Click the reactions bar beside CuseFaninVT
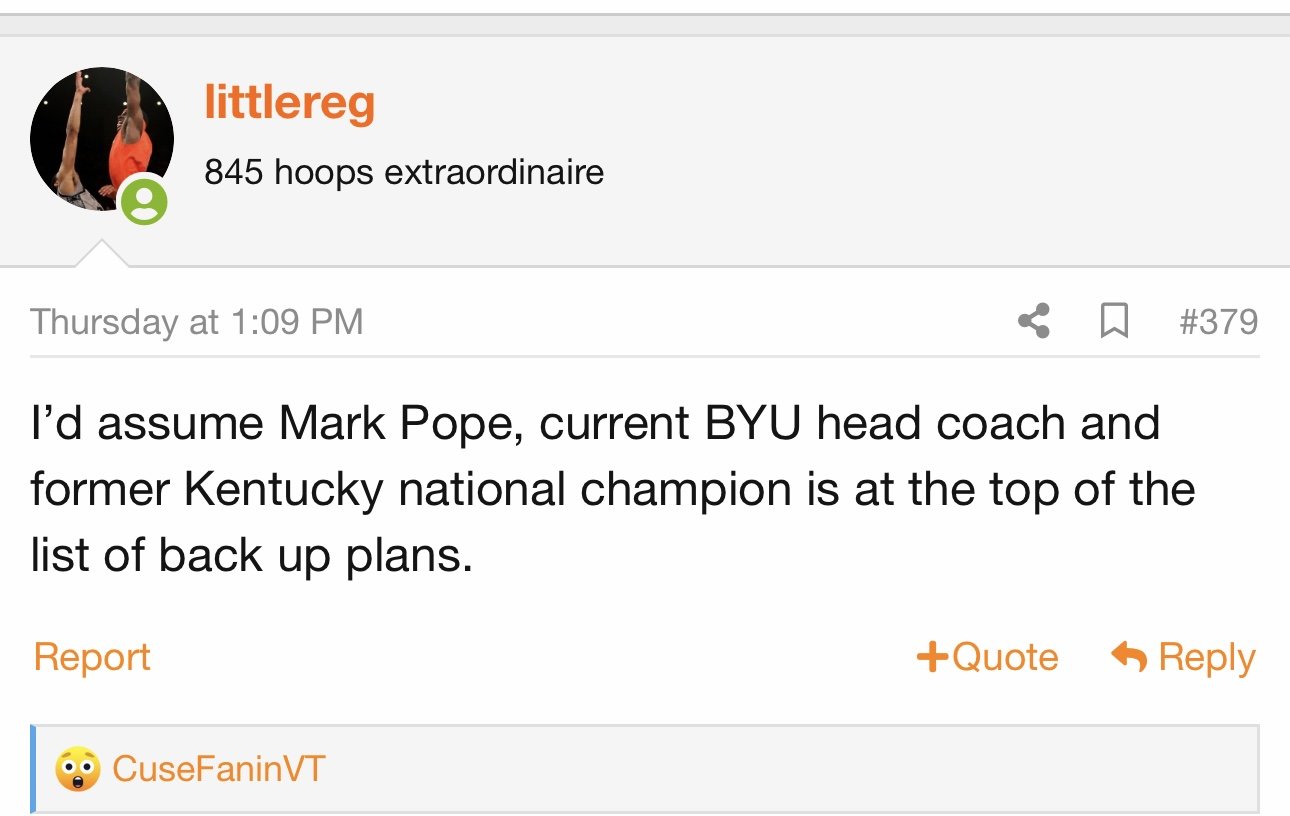Screen dimensions: 1290x816 645,769
